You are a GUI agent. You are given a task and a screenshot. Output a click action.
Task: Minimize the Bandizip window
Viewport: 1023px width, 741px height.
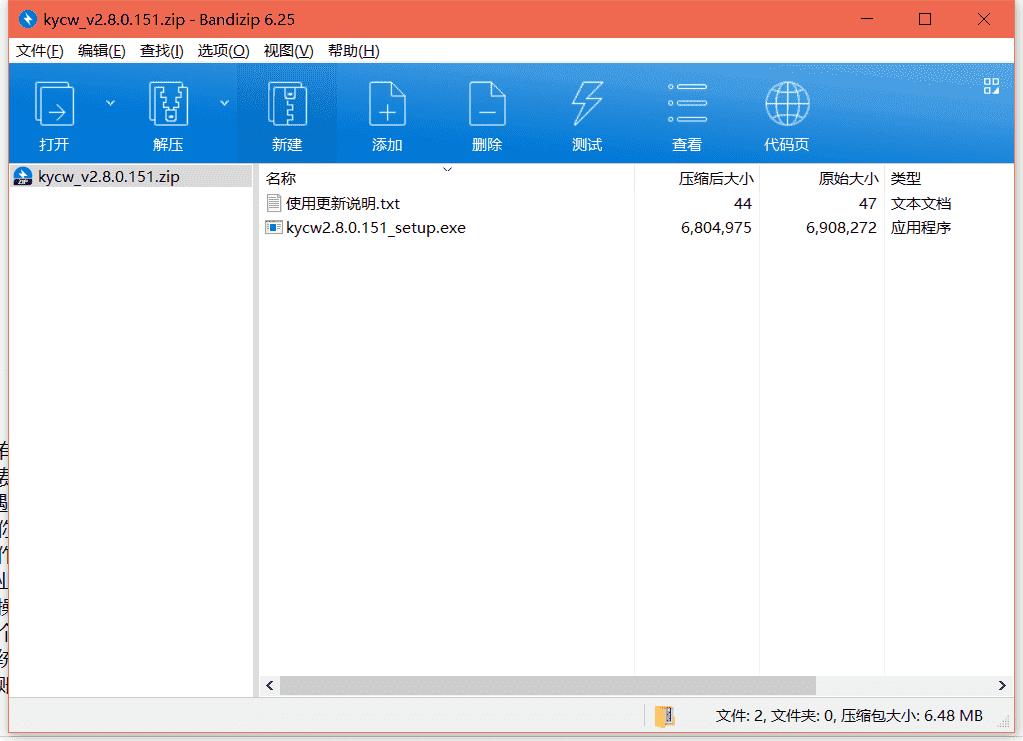click(x=867, y=19)
